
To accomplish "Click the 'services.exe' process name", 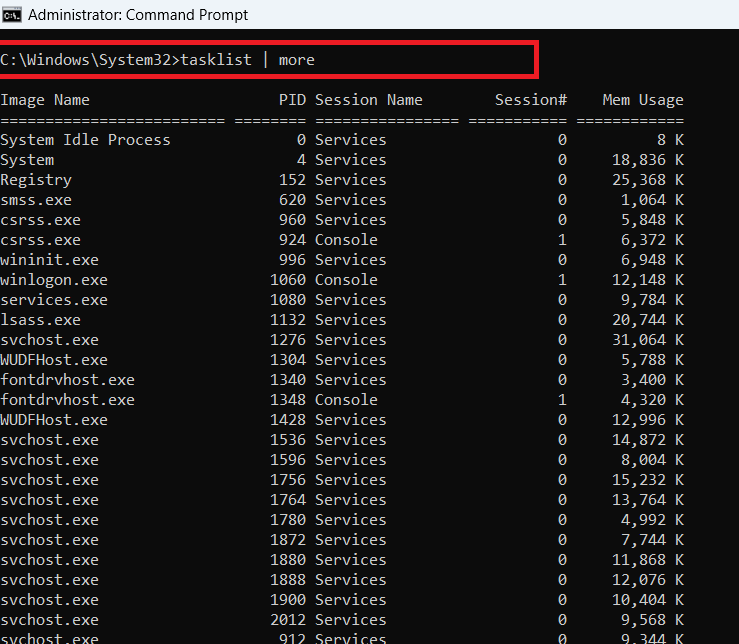I will (x=54, y=300).
